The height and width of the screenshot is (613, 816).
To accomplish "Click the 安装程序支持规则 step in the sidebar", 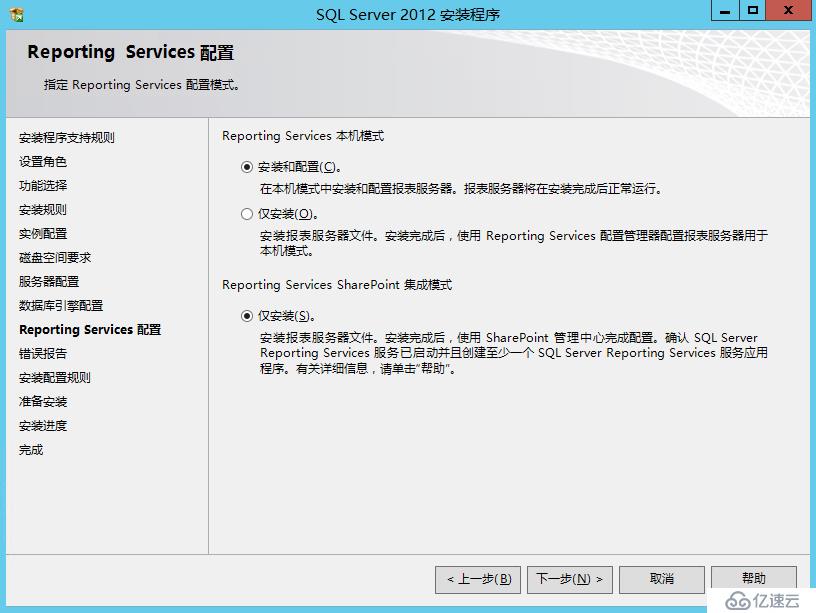I will (x=67, y=138).
